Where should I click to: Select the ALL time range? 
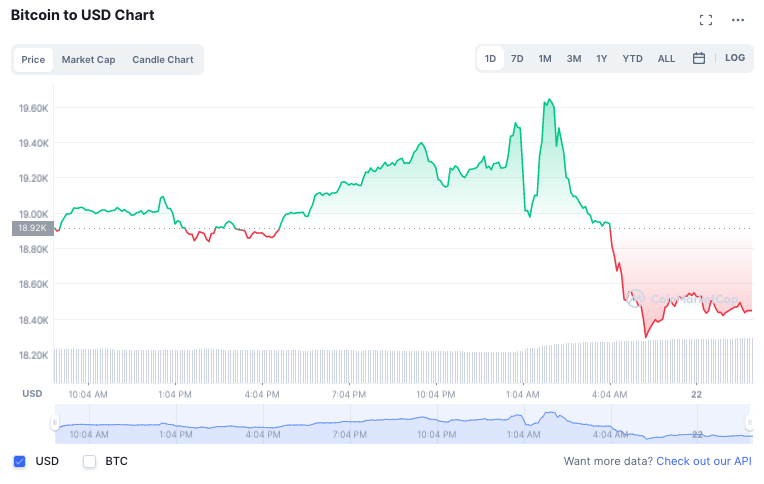click(x=666, y=58)
